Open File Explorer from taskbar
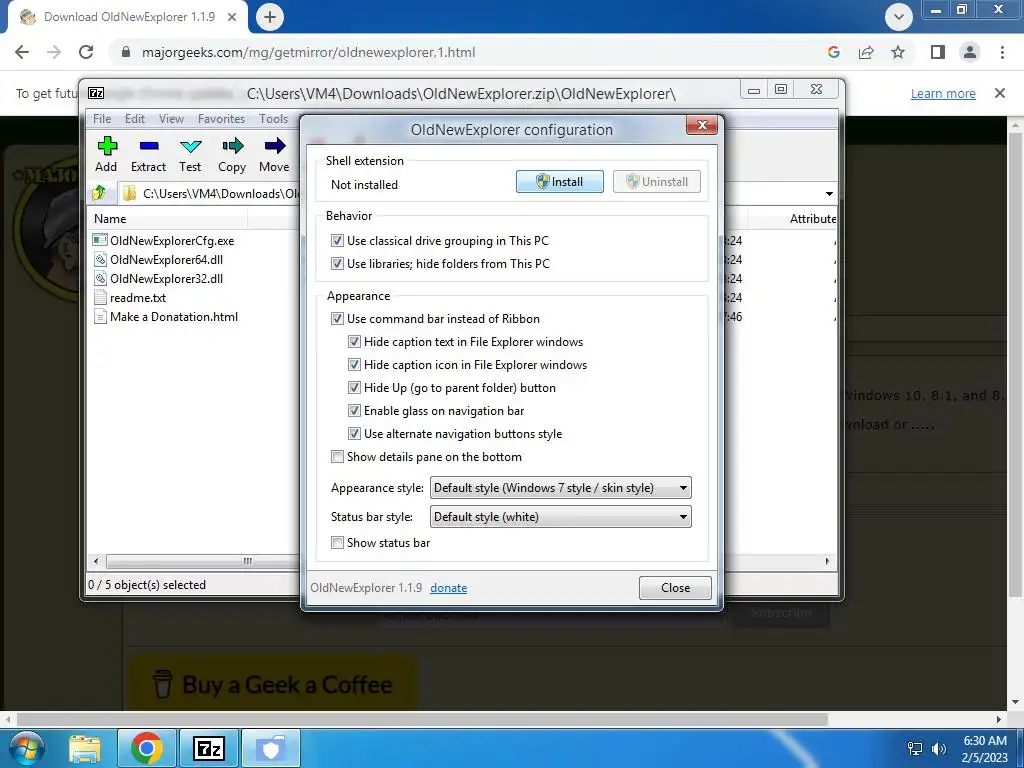 point(85,748)
